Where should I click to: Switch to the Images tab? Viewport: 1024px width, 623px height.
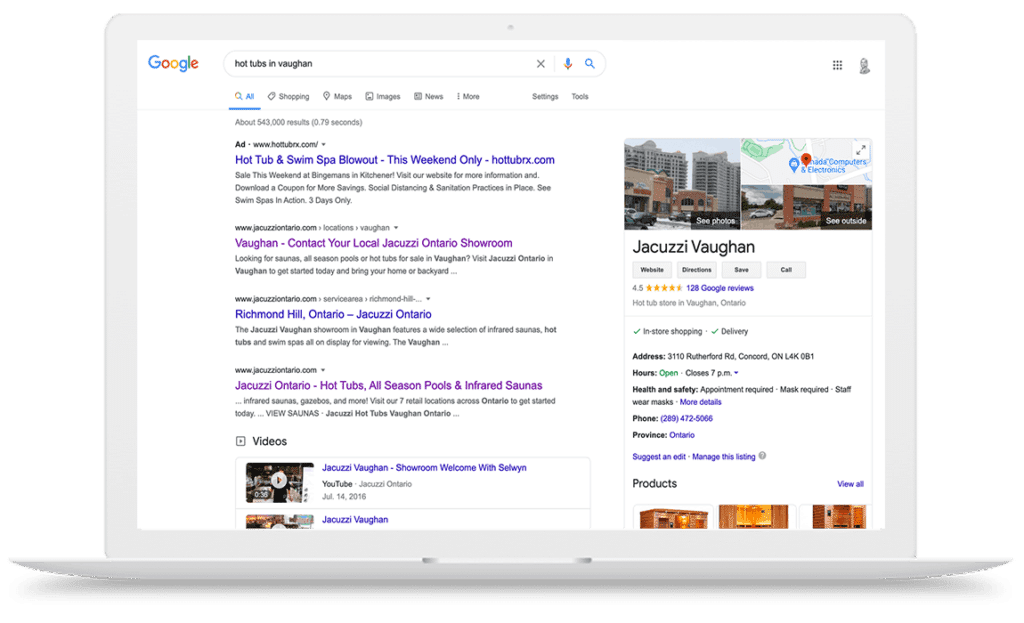point(382,97)
